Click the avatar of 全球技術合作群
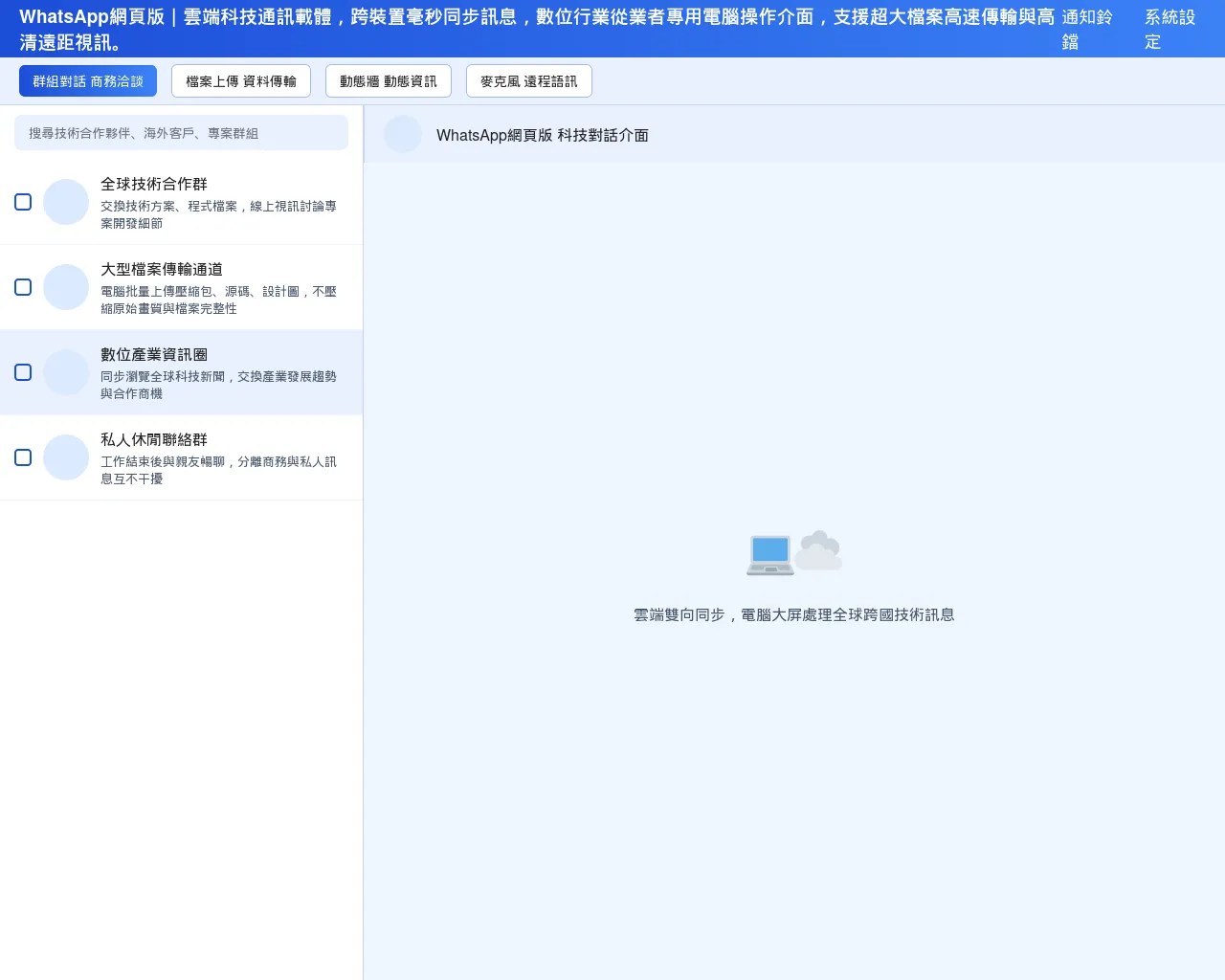The width and height of the screenshot is (1225, 980). 66,202
